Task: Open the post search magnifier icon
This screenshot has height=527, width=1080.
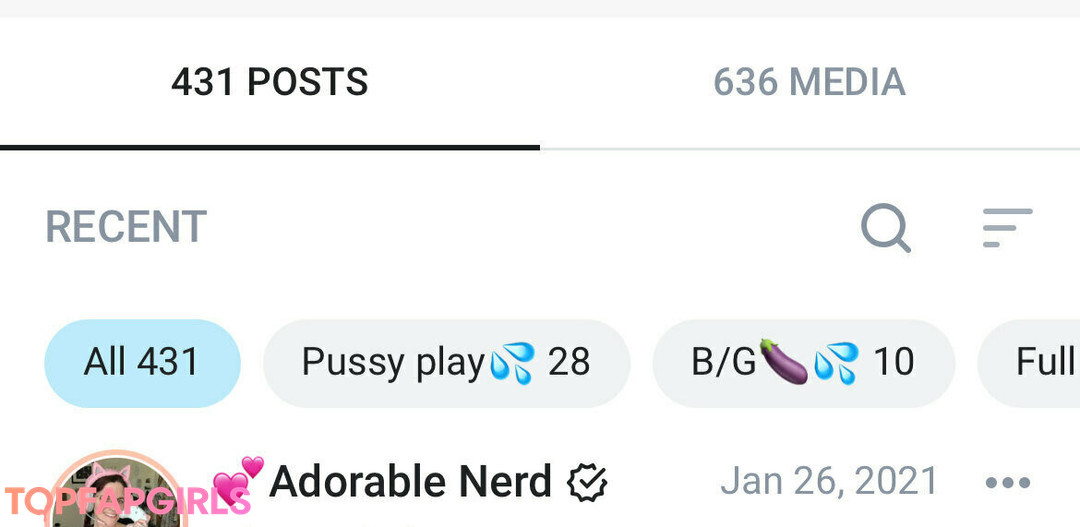Action: click(x=886, y=227)
